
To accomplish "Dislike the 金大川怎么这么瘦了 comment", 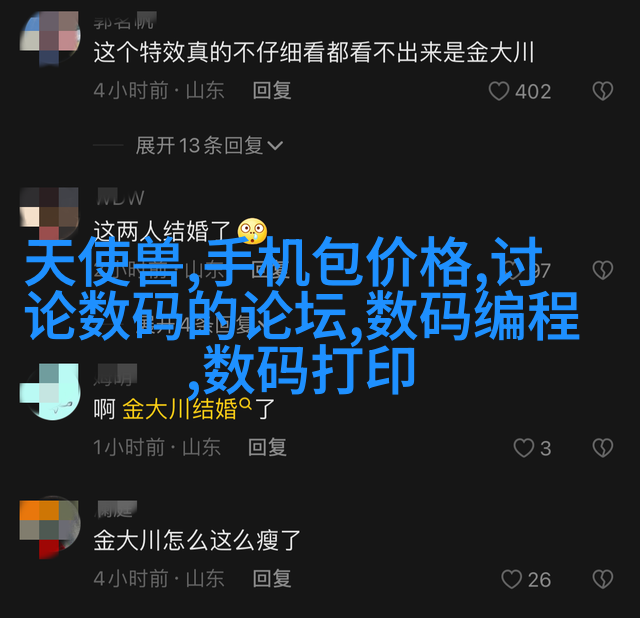I will pyautogui.click(x=603, y=579).
